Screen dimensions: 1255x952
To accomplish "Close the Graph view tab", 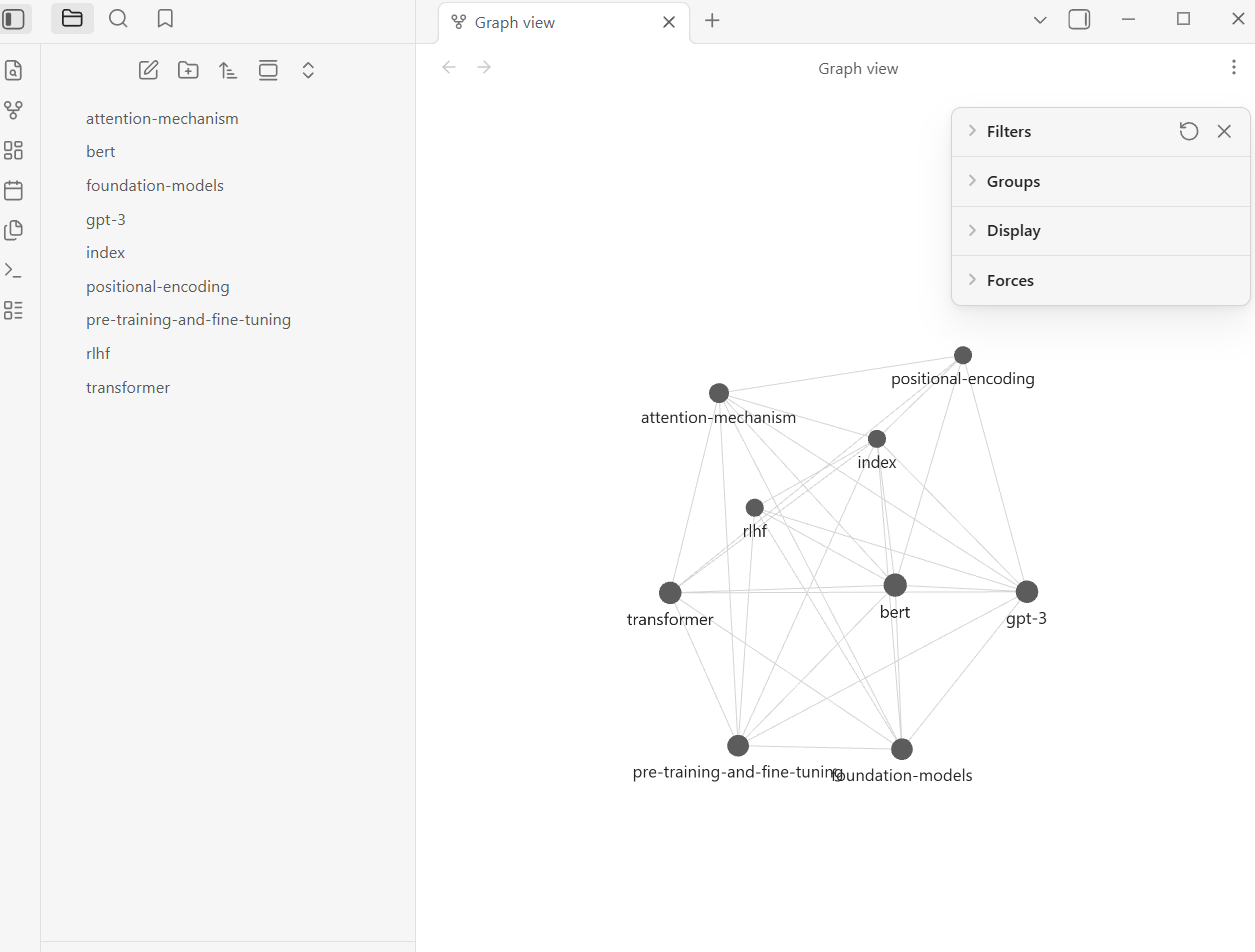I will pyautogui.click(x=669, y=22).
